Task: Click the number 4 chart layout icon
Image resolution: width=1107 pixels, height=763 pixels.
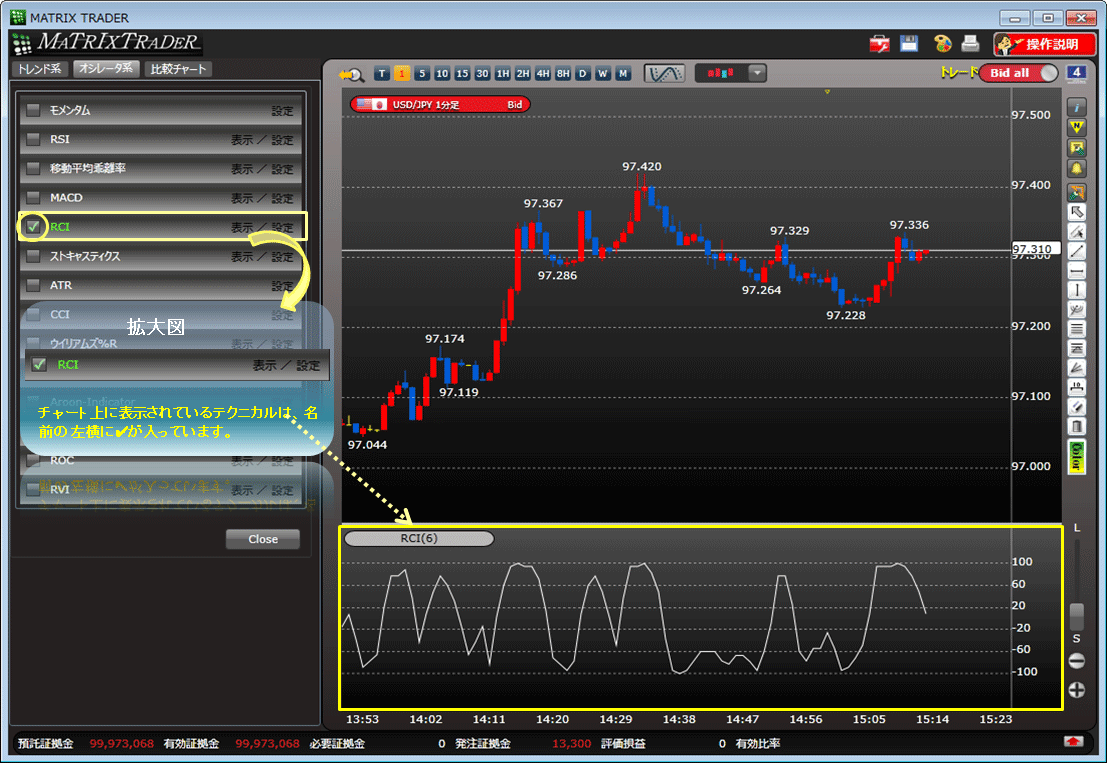Action: (x=1075, y=73)
